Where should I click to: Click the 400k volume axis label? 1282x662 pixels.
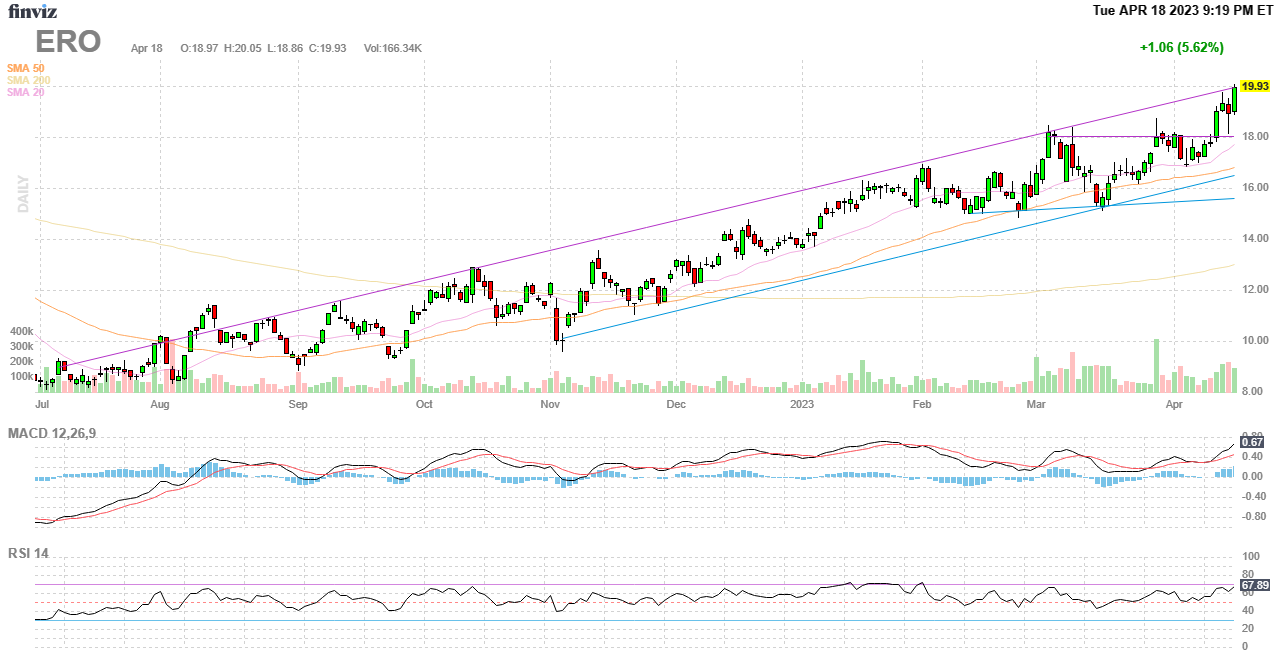click(x=22, y=331)
